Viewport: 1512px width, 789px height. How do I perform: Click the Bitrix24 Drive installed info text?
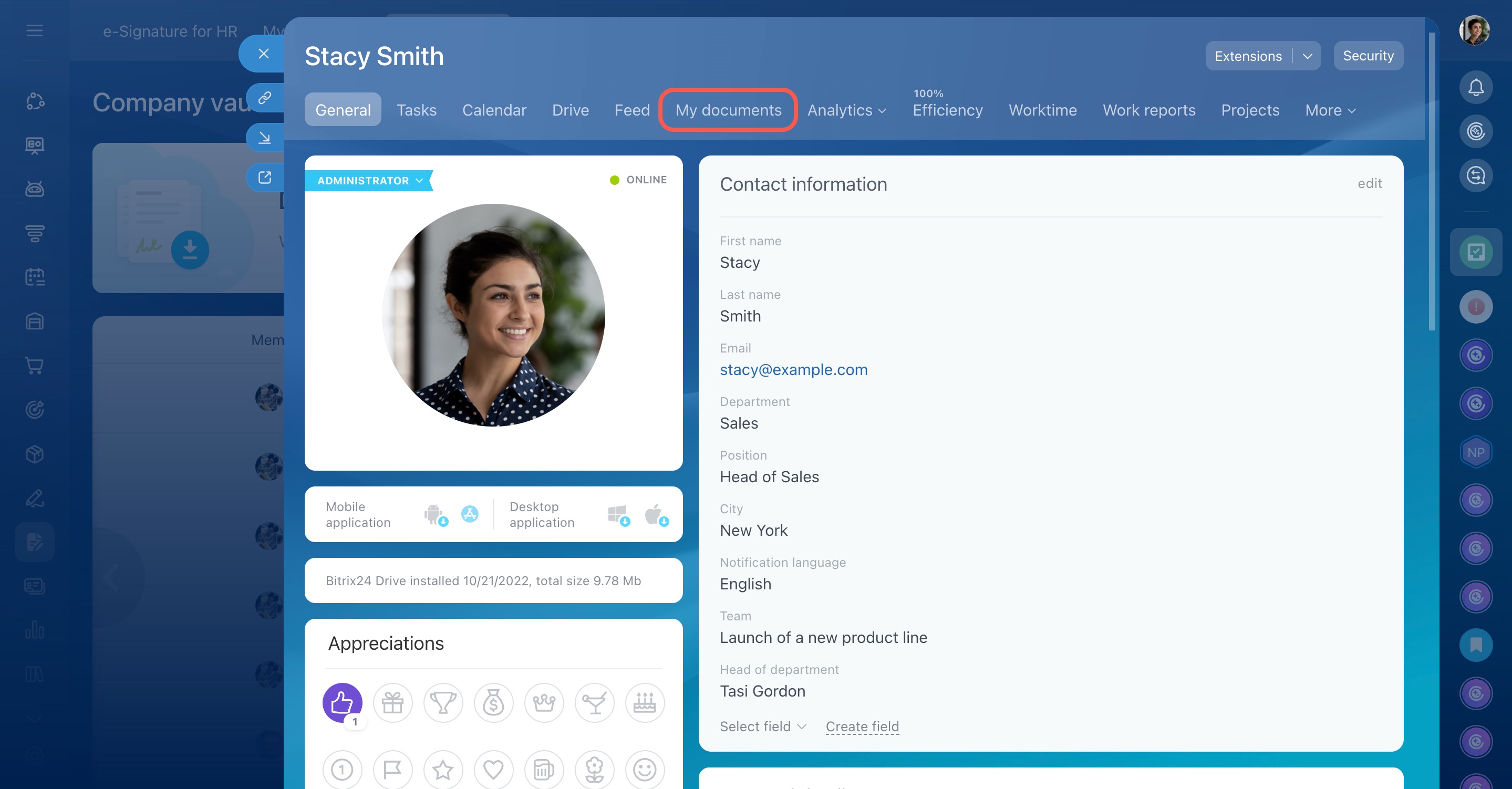(x=483, y=580)
